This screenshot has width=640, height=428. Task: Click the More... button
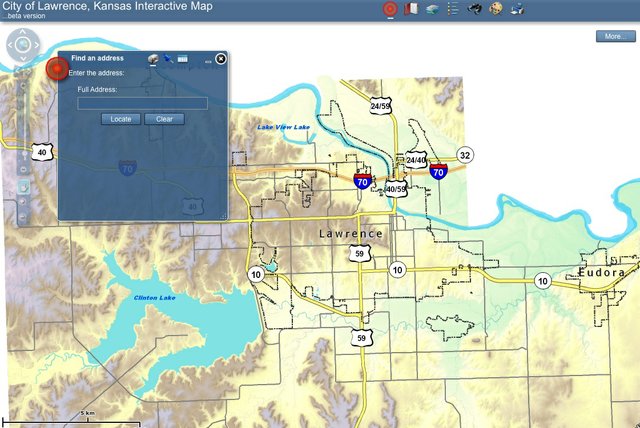click(616, 36)
